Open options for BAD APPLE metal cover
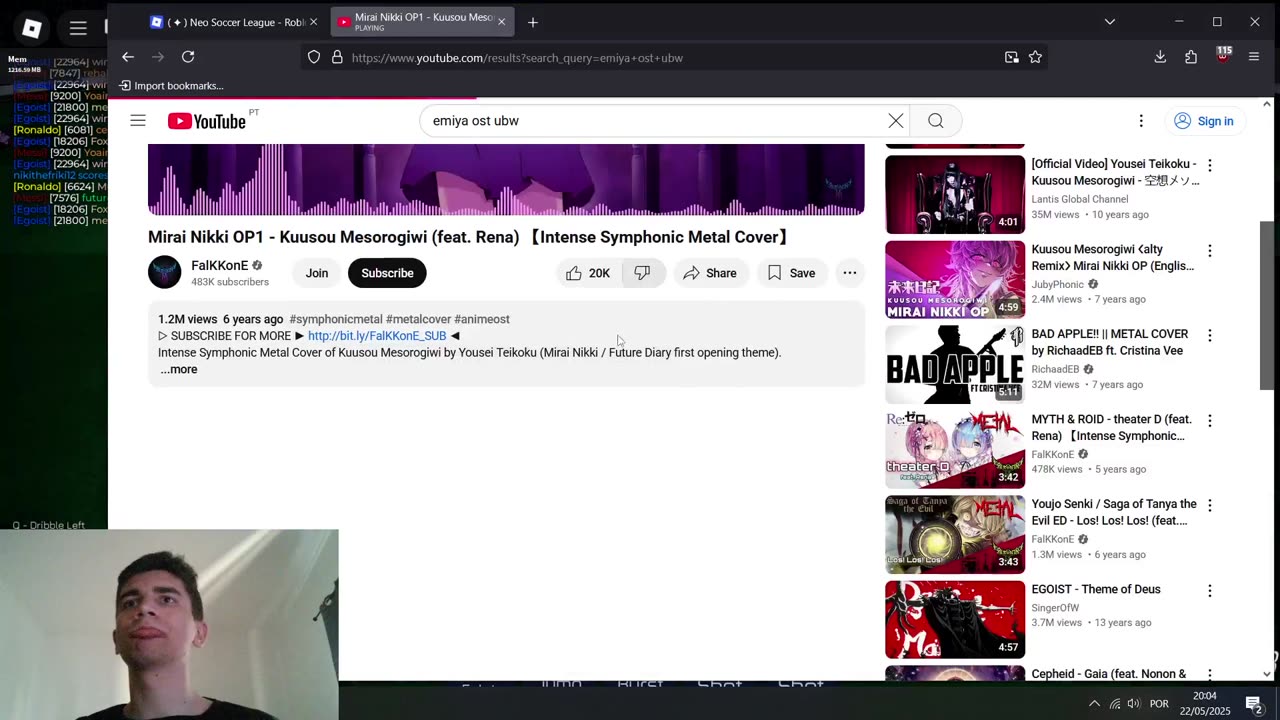 (x=1210, y=335)
